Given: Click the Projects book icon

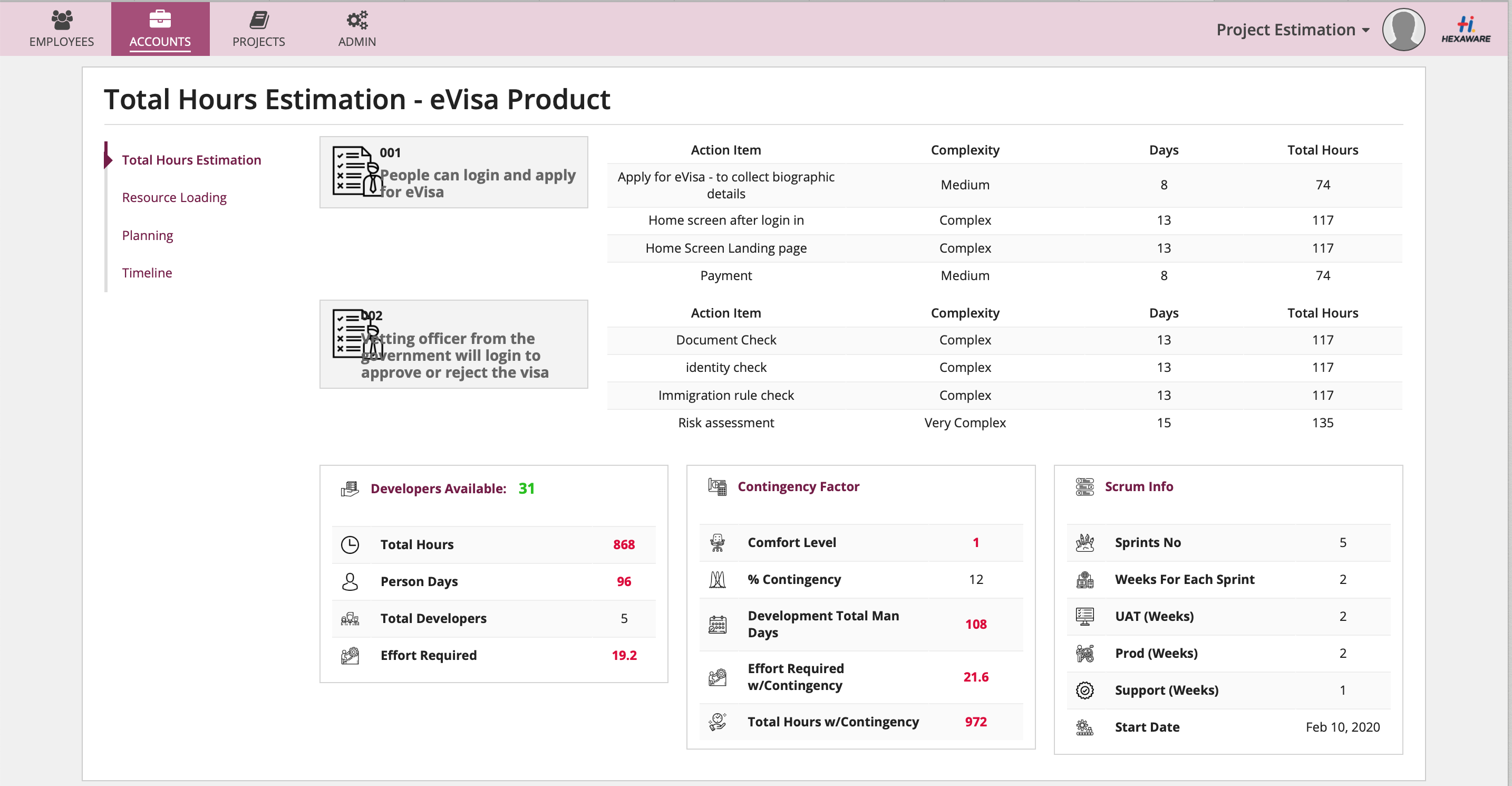Looking at the screenshot, I should 259,20.
